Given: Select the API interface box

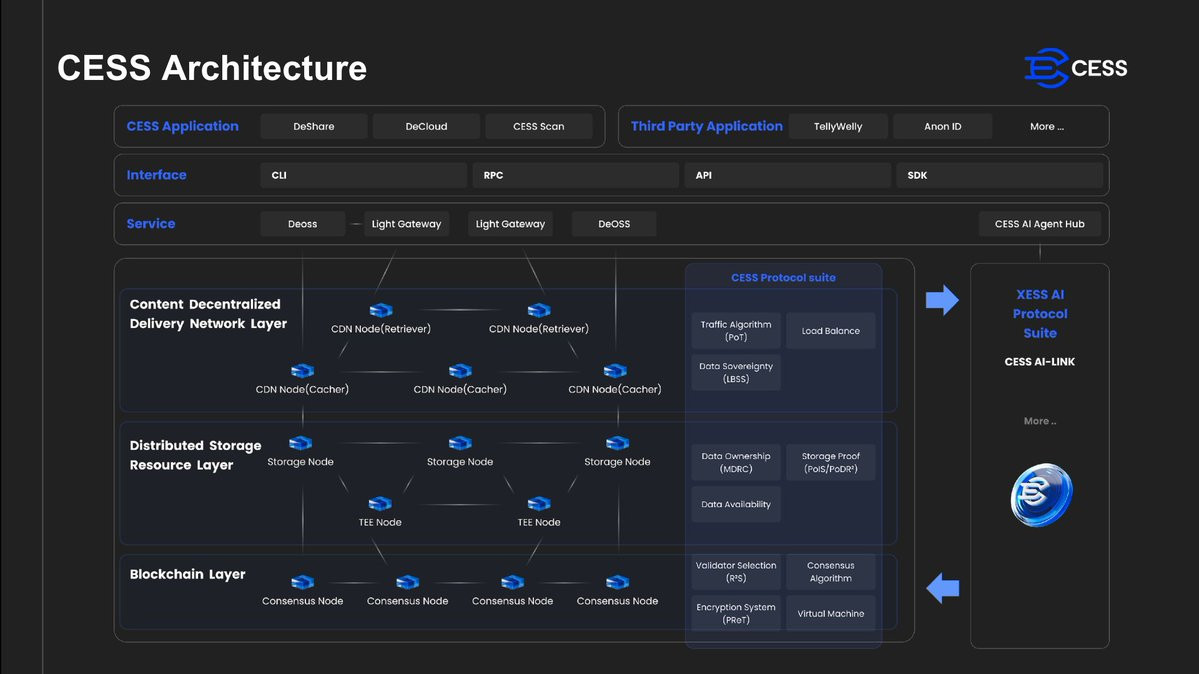Looking at the screenshot, I should 788,175.
